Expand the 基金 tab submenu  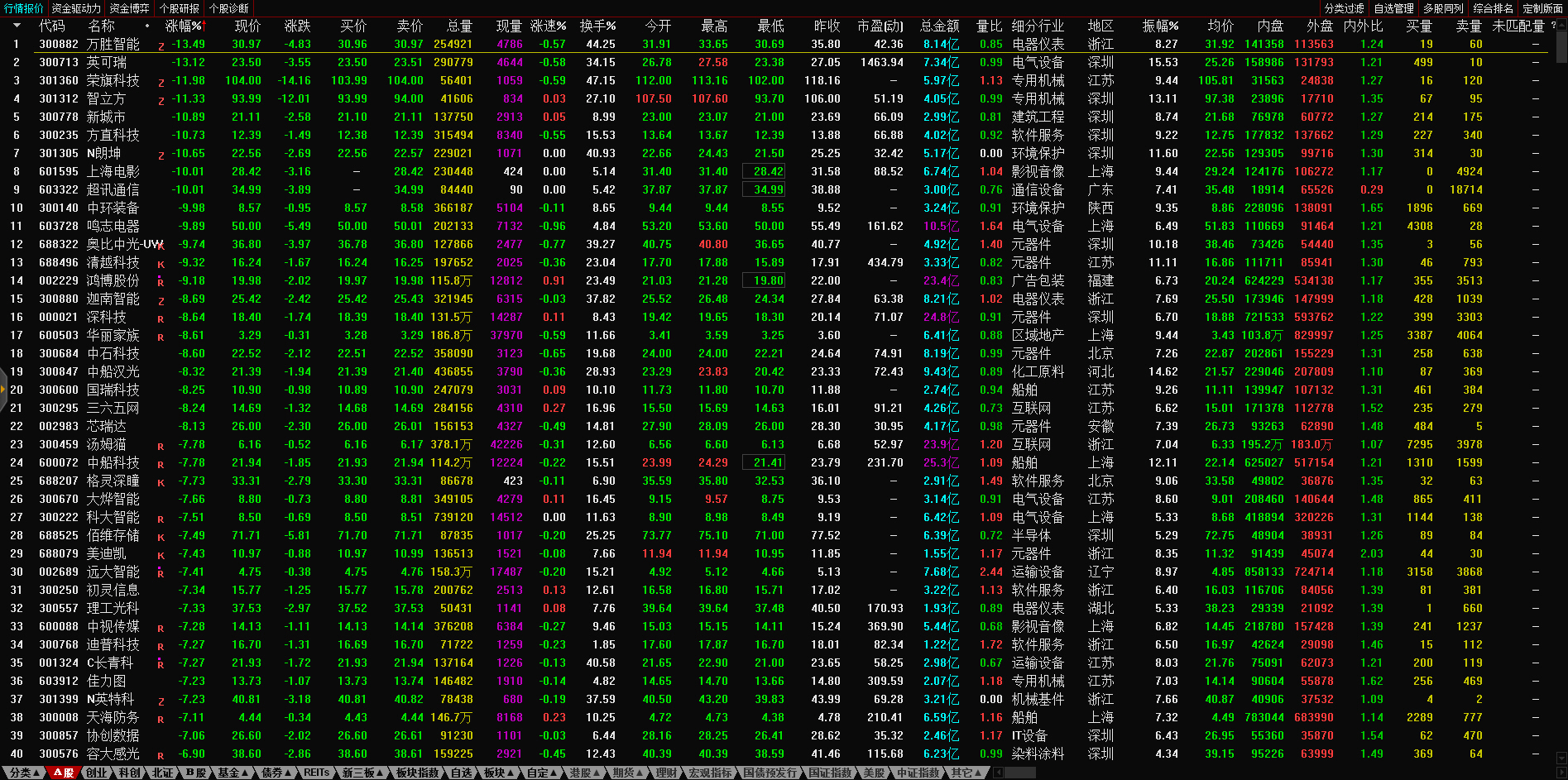233,773
